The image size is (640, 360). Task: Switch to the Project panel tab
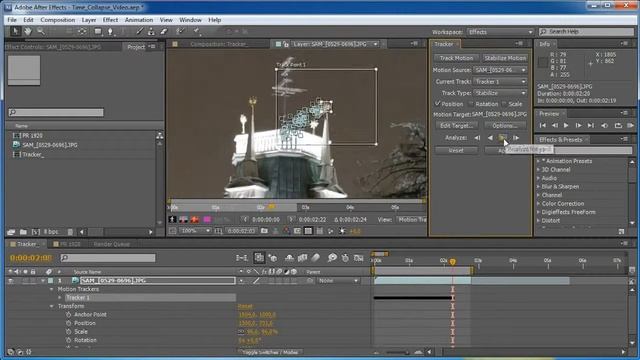click(x=136, y=47)
